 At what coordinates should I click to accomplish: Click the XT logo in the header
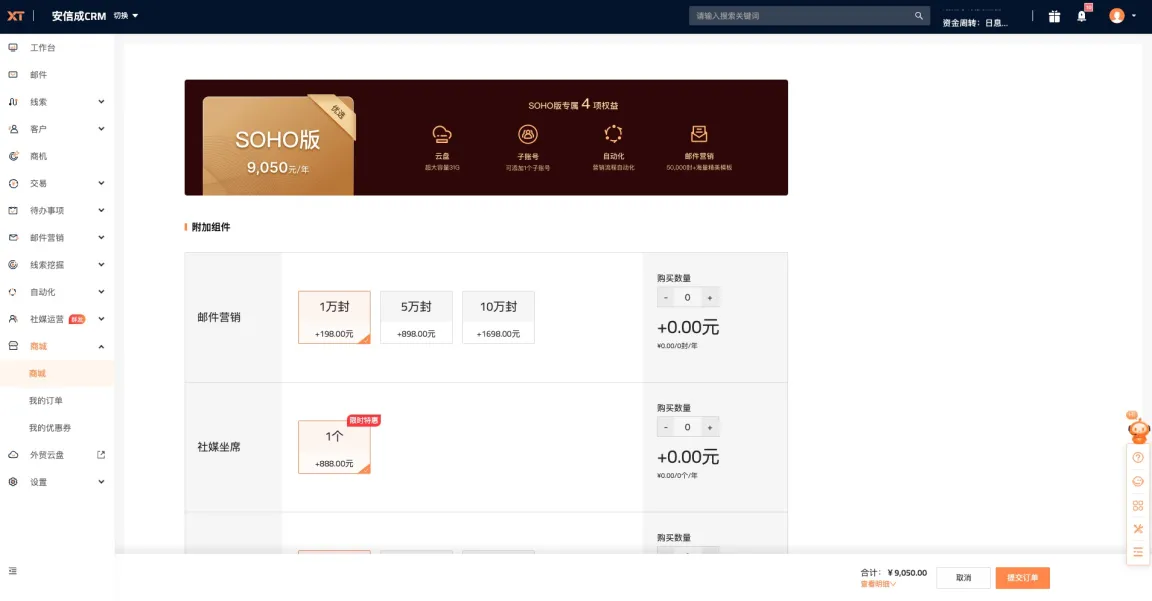(x=15, y=15)
